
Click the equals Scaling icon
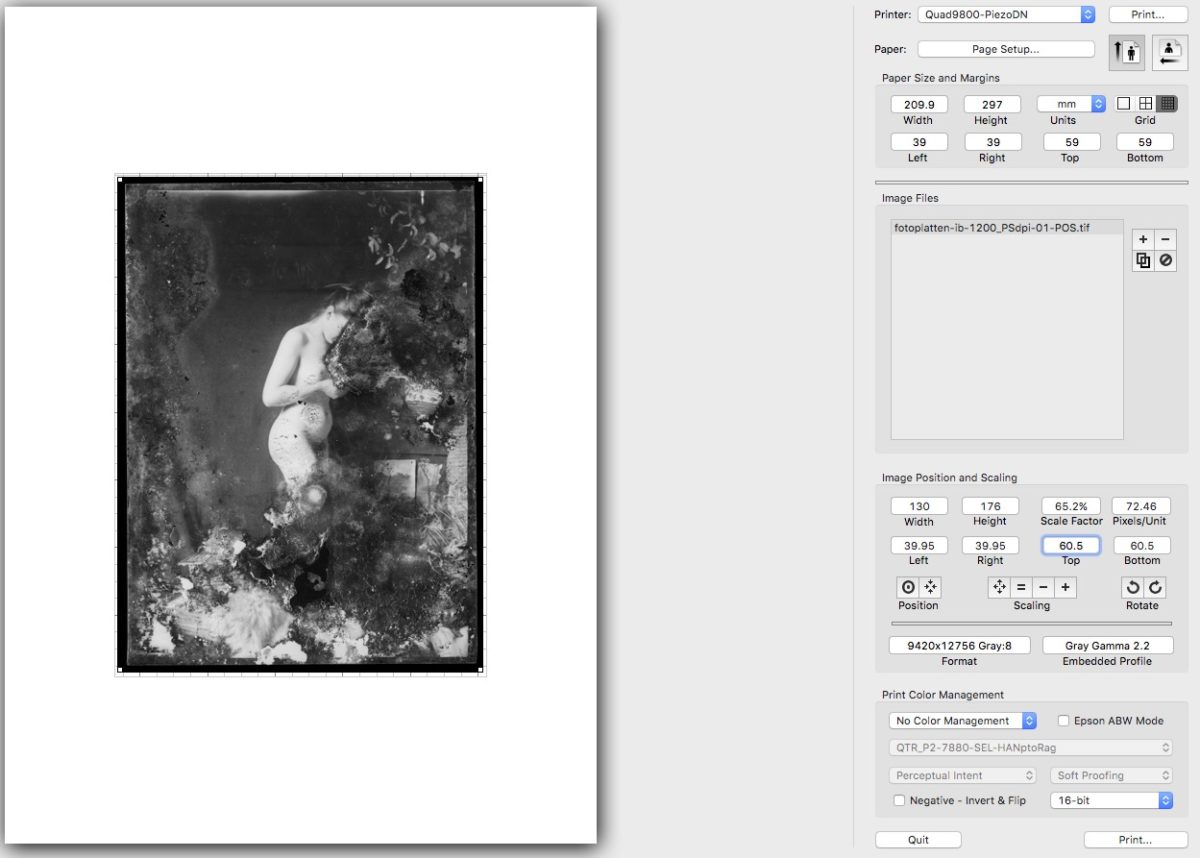[x=1021, y=588]
